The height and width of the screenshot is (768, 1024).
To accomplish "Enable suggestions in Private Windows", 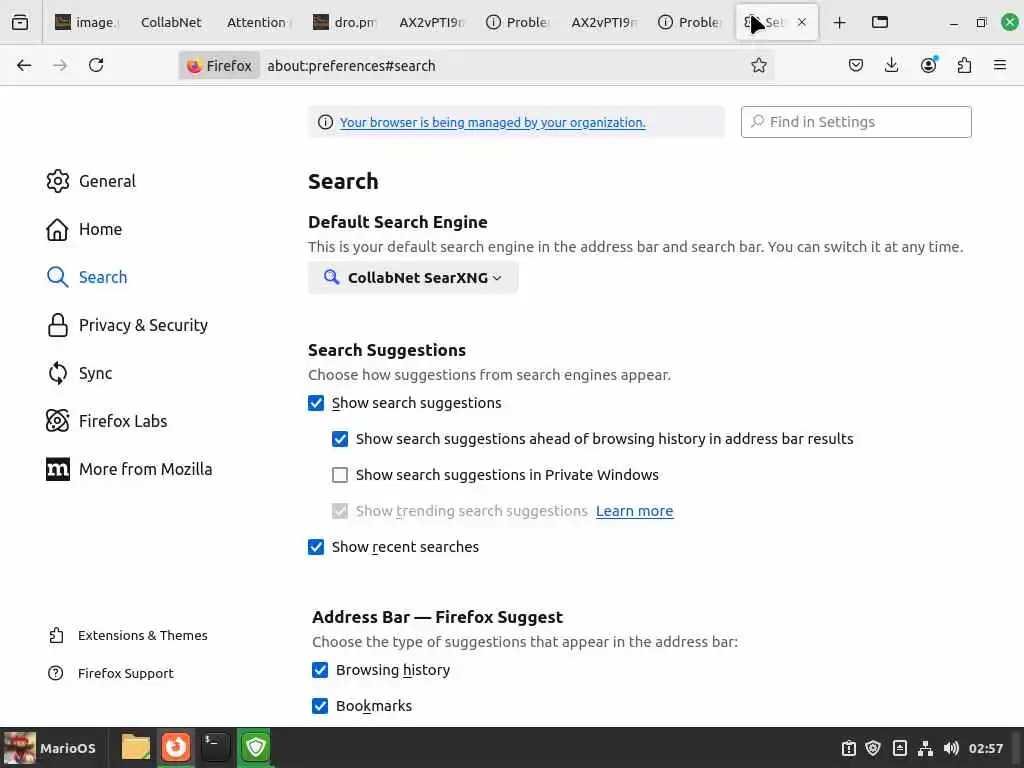I will (x=340, y=475).
